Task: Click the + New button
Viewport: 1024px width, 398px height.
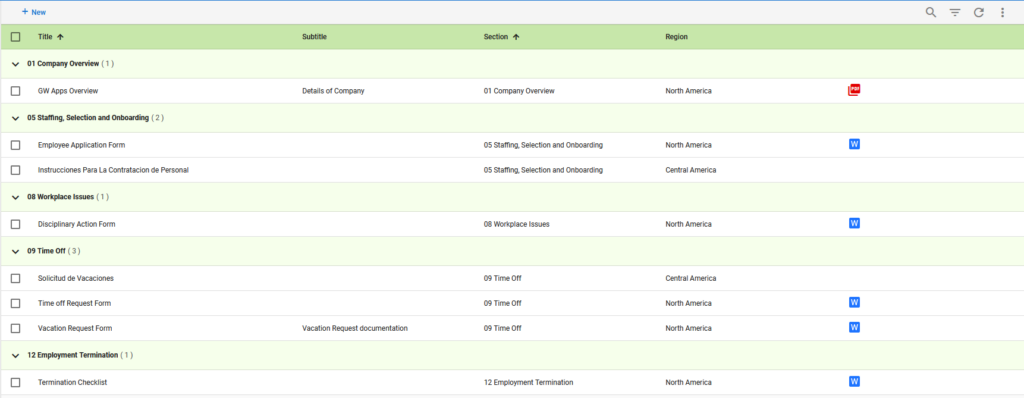Action: click(x=34, y=12)
